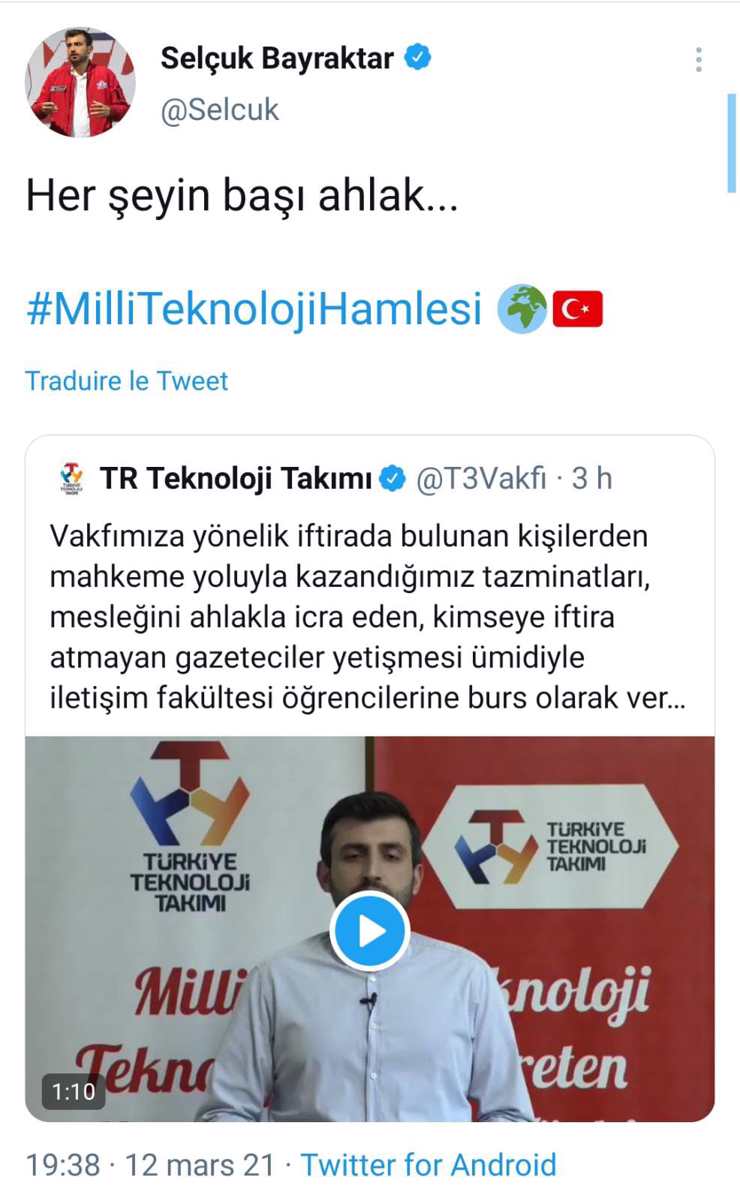Click the verified badge next to Selçuk Bayraktar
This screenshot has height=1201, width=740.
click(417, 58)
